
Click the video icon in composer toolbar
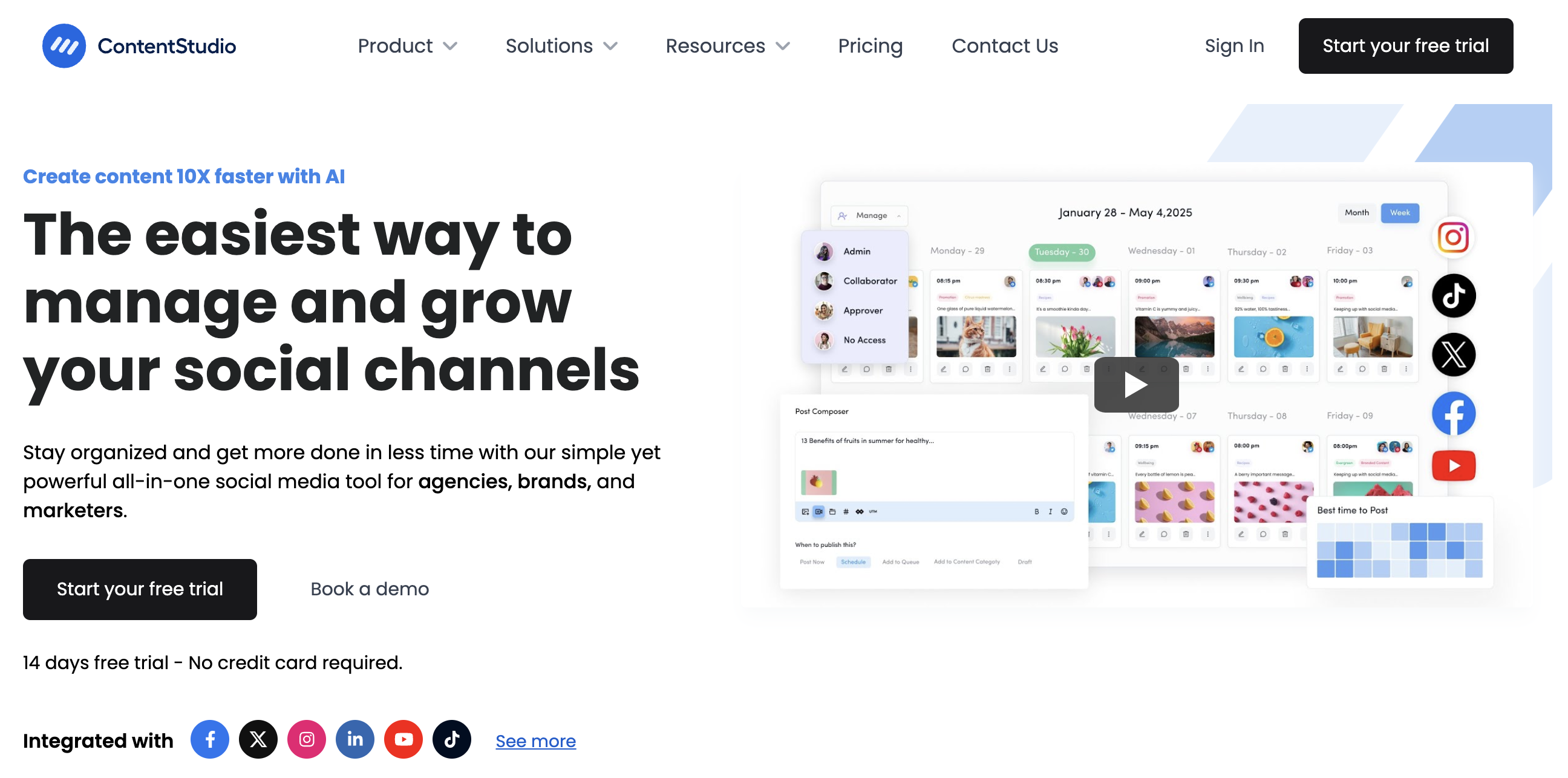click(818, 512)
